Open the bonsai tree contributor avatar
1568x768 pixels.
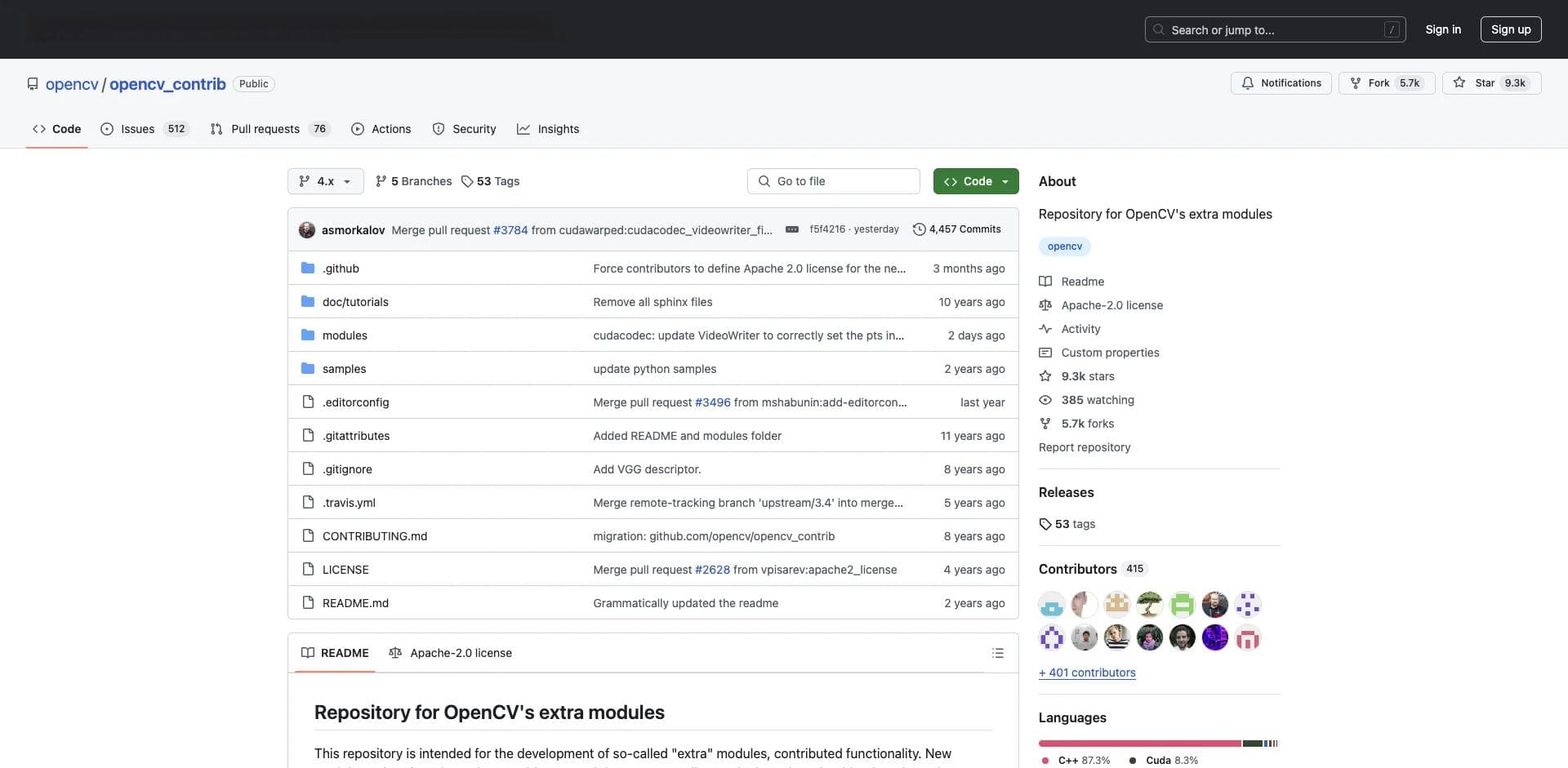pos(1150,605)
